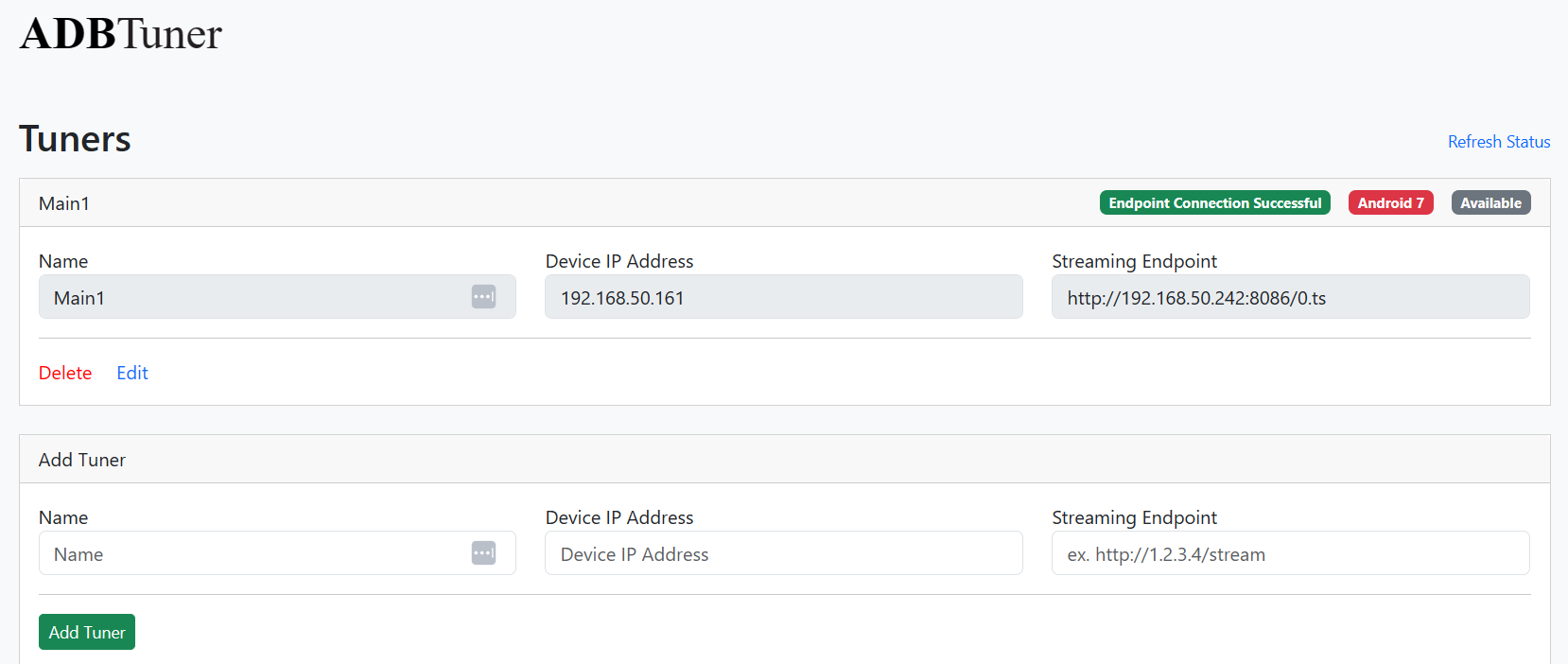Click the Refresh Status link
Viewport: 1568px width, 664px height.
point(1498,142)
